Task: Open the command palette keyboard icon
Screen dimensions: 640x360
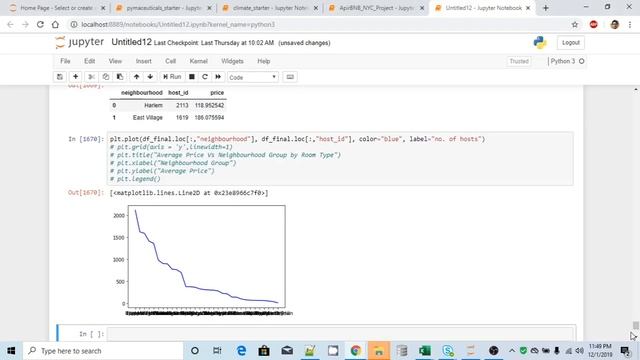Action: point(290,77)
